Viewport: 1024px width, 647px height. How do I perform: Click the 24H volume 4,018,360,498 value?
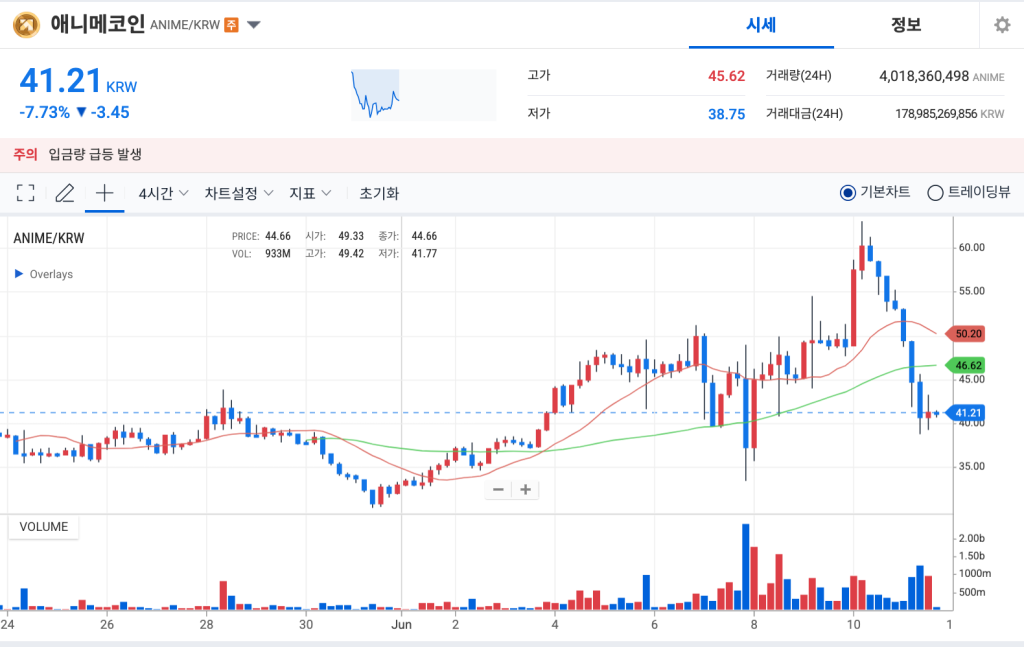[x=923, y=76]
